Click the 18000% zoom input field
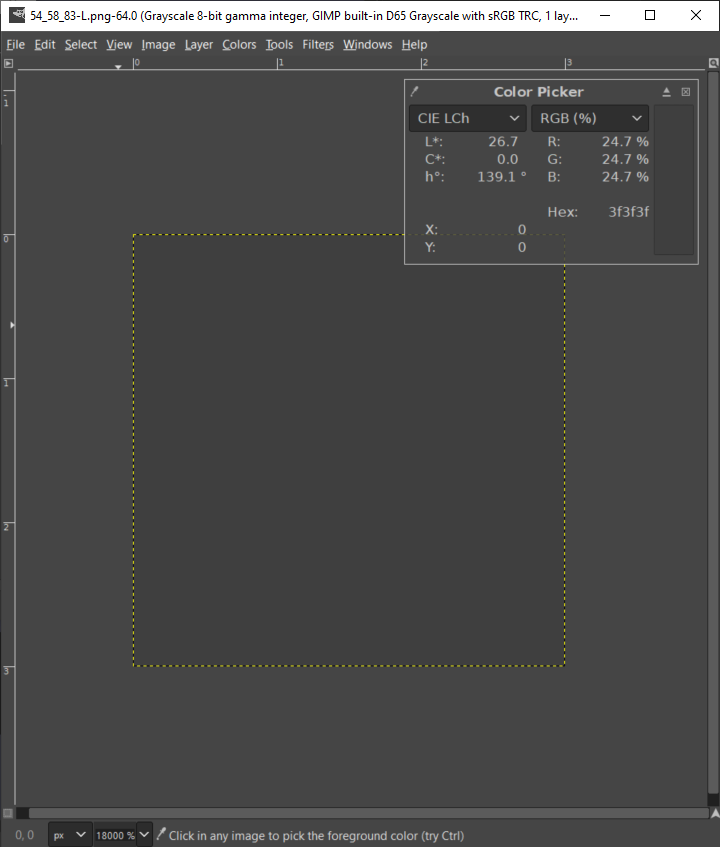The width and height of the screenshot is (720, 847). pos(115,835)
